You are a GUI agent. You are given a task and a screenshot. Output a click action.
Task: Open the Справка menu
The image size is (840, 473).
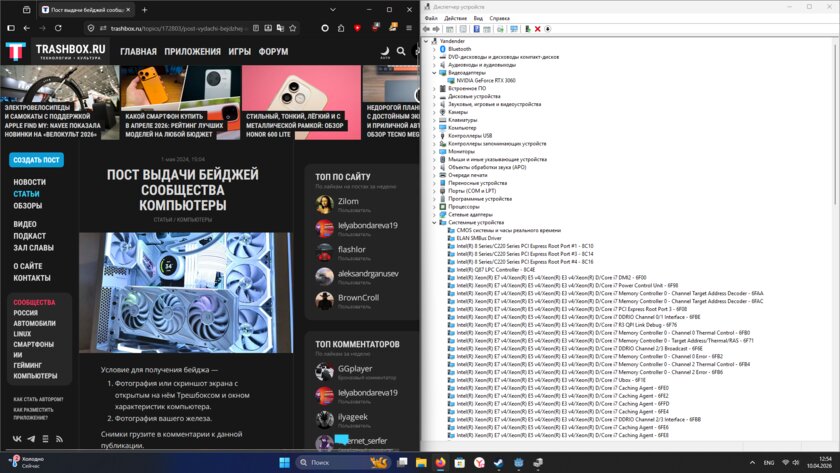[500, 18]
